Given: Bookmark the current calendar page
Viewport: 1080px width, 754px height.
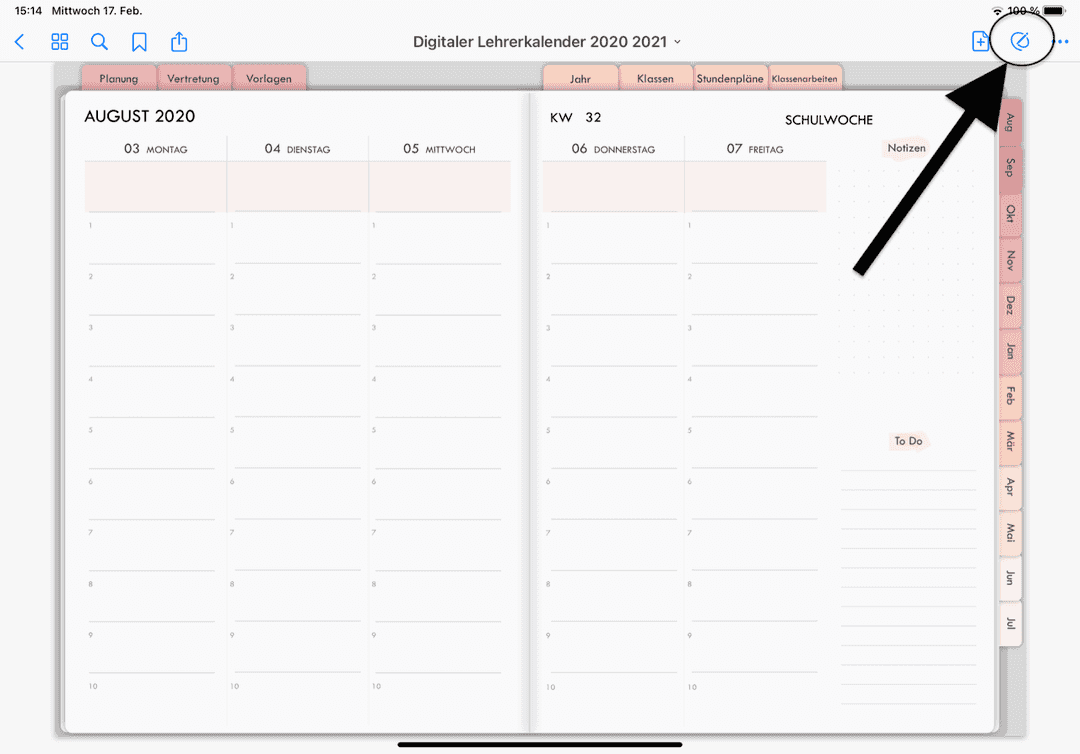Looking at the screenshot, I should point(139,42).
